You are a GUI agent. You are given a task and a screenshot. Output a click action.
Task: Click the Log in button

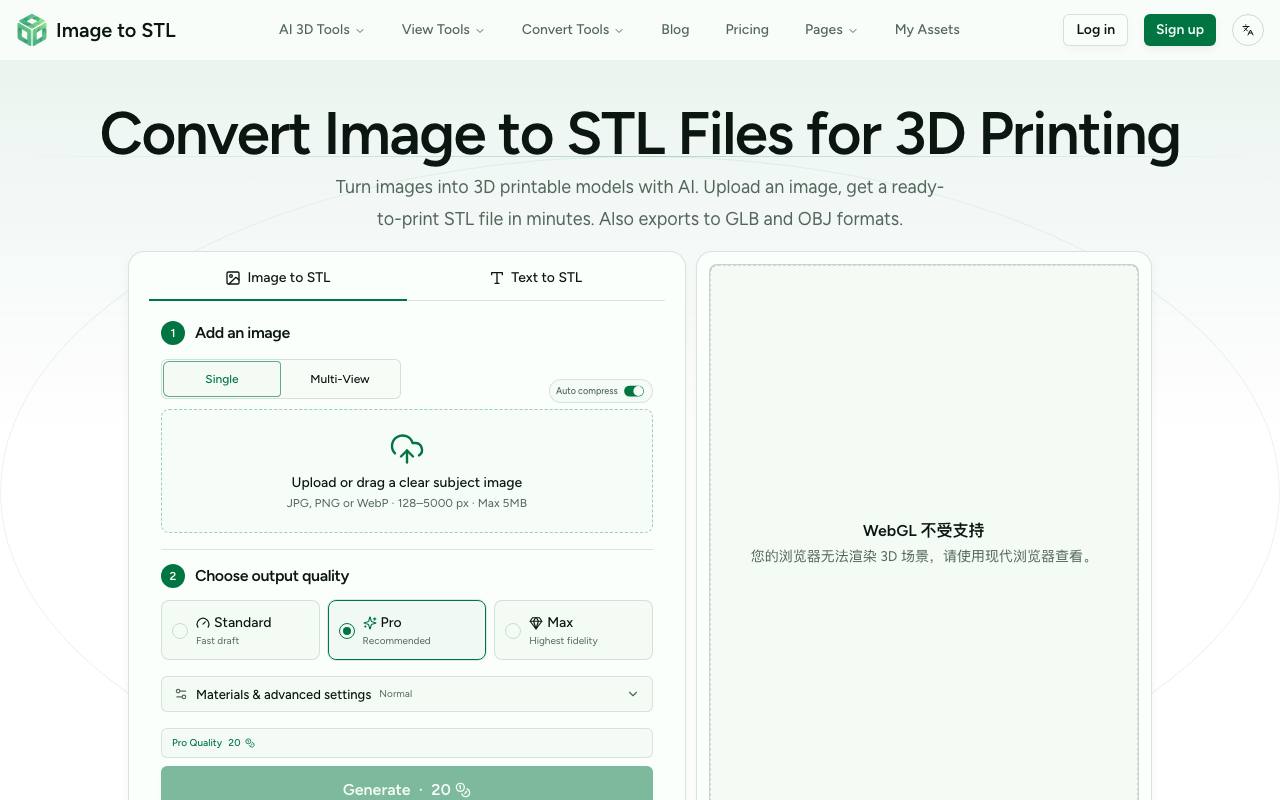tap(1095, 30)
